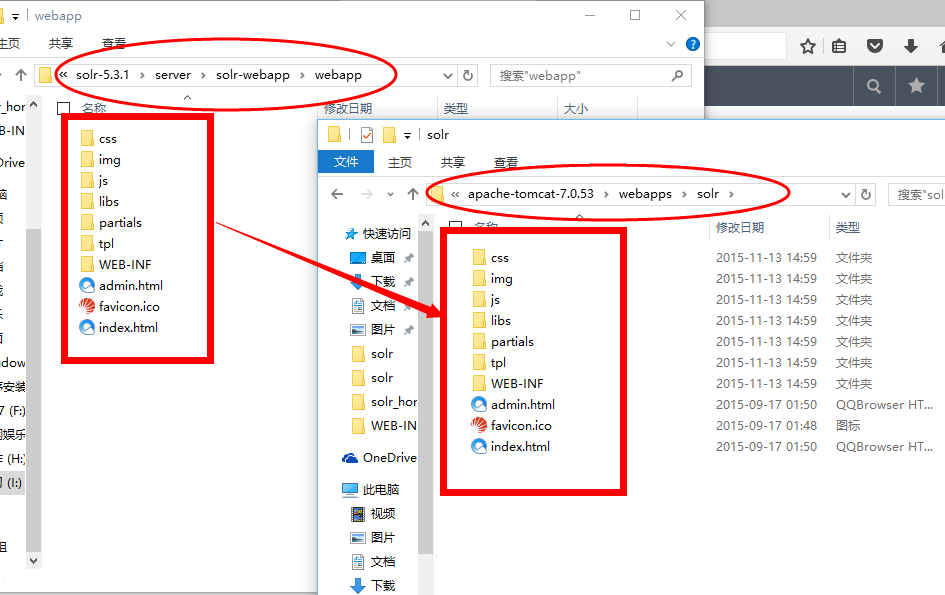Sort by 大小 column in webapp window
945x595 pixels.
(576, 109)
